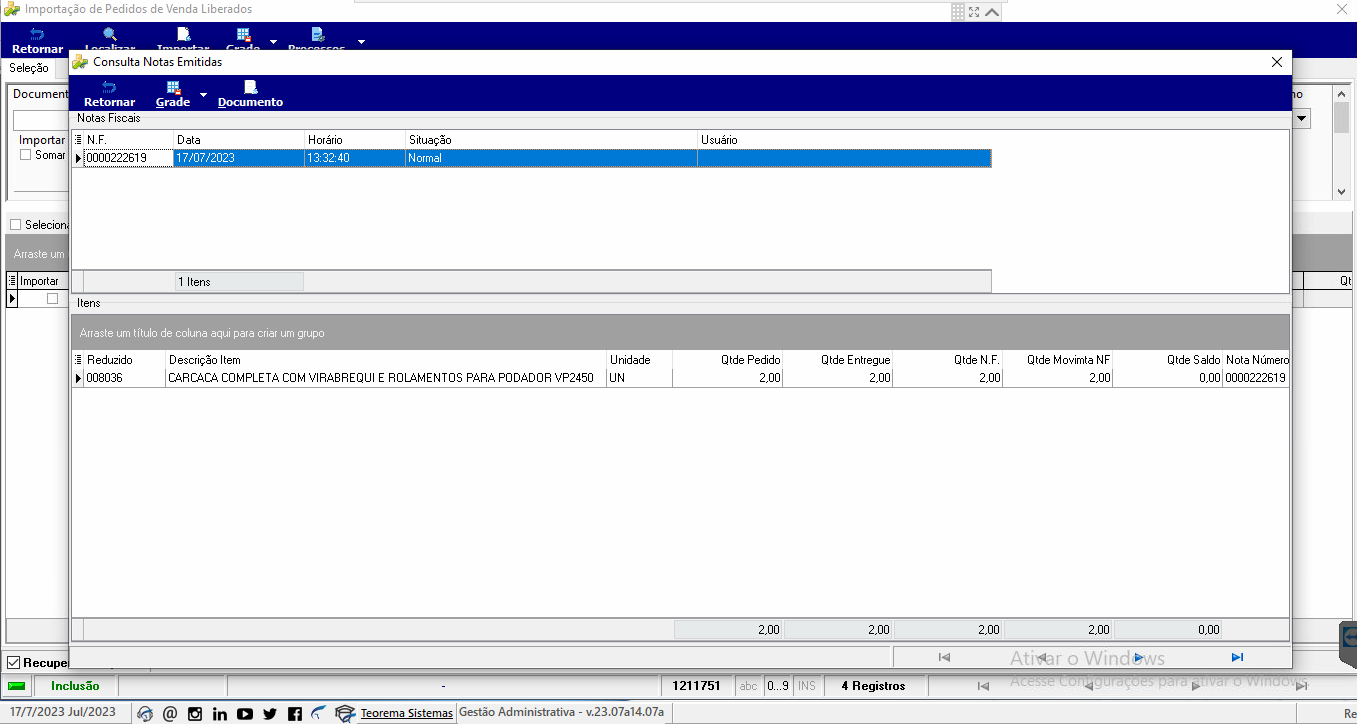Go to last record in dialog navigator
Viewport: 1358px width, 728px height.
1237,657
